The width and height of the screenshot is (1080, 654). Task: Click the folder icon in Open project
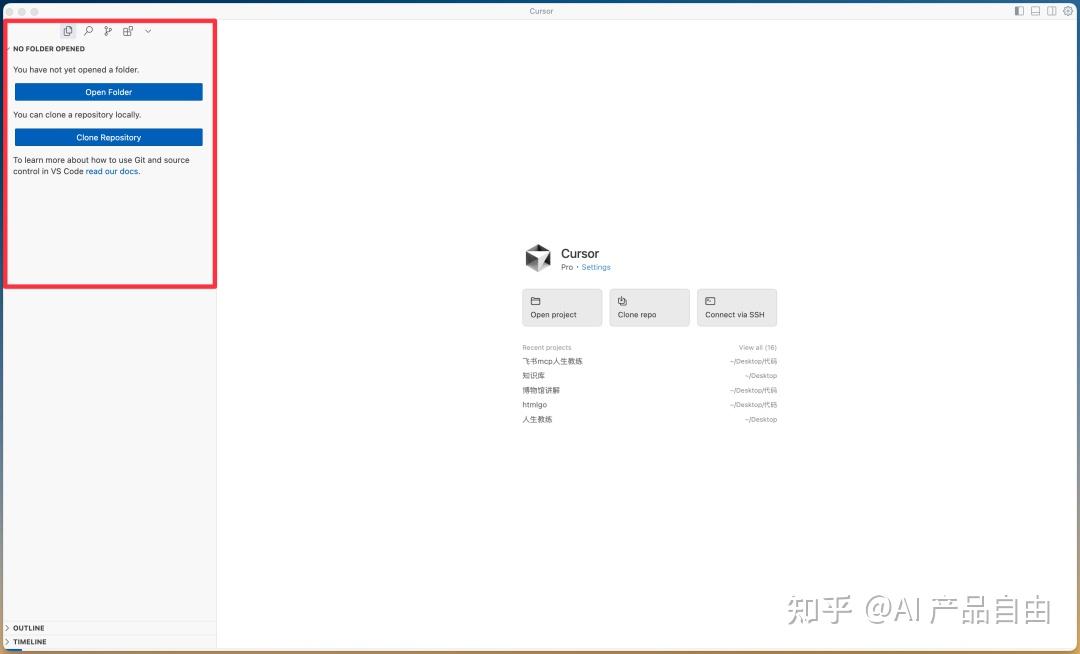click(x=535, y=301)
